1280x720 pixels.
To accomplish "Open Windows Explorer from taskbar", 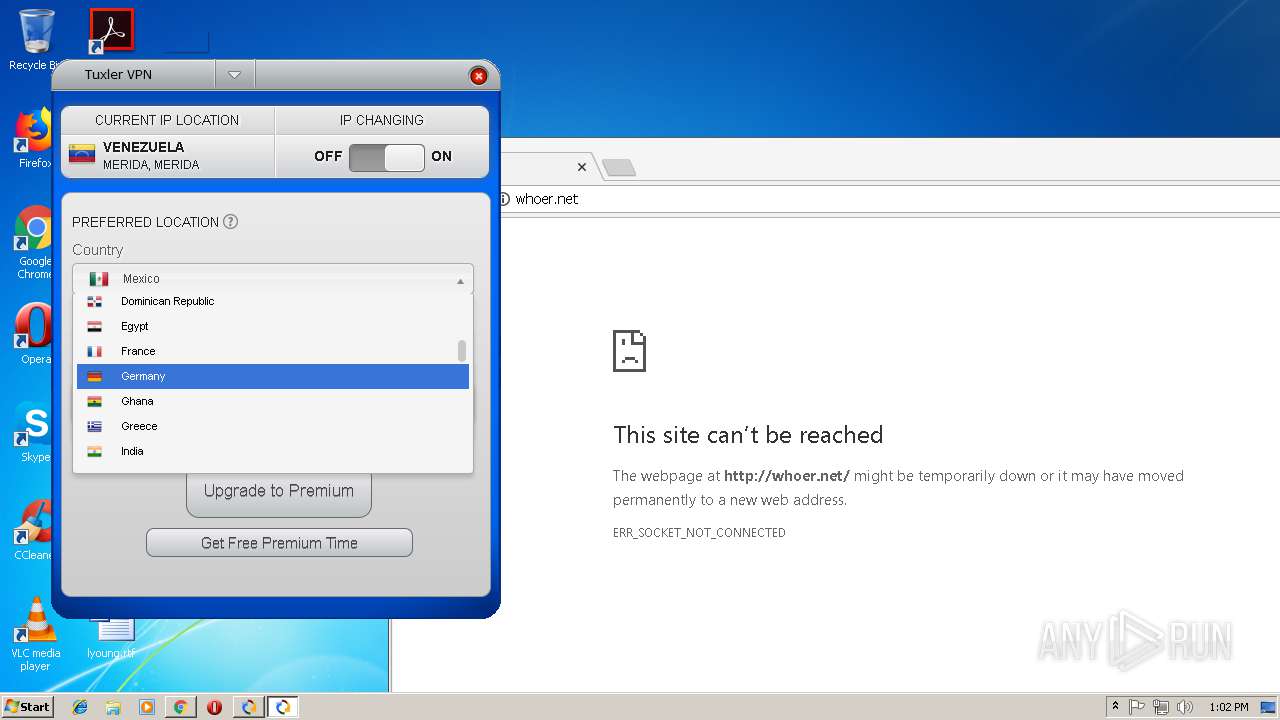I will tap(113, 707).
